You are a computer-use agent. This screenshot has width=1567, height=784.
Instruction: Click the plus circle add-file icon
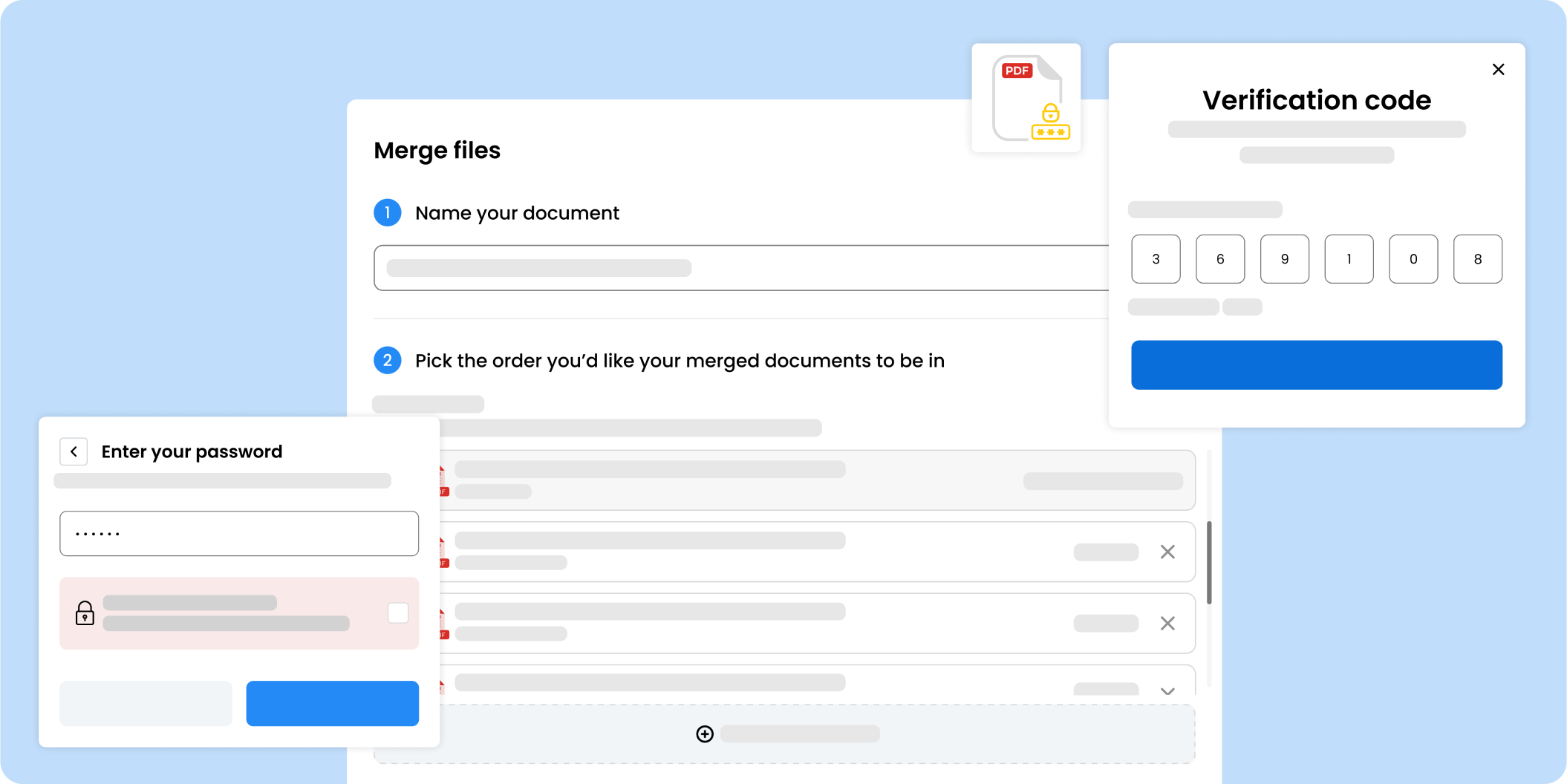pyautogui.click(x=705, y=734)
